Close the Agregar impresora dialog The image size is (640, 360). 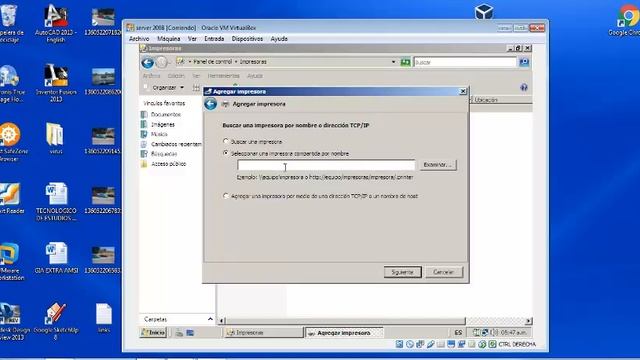tap(463, 91)
